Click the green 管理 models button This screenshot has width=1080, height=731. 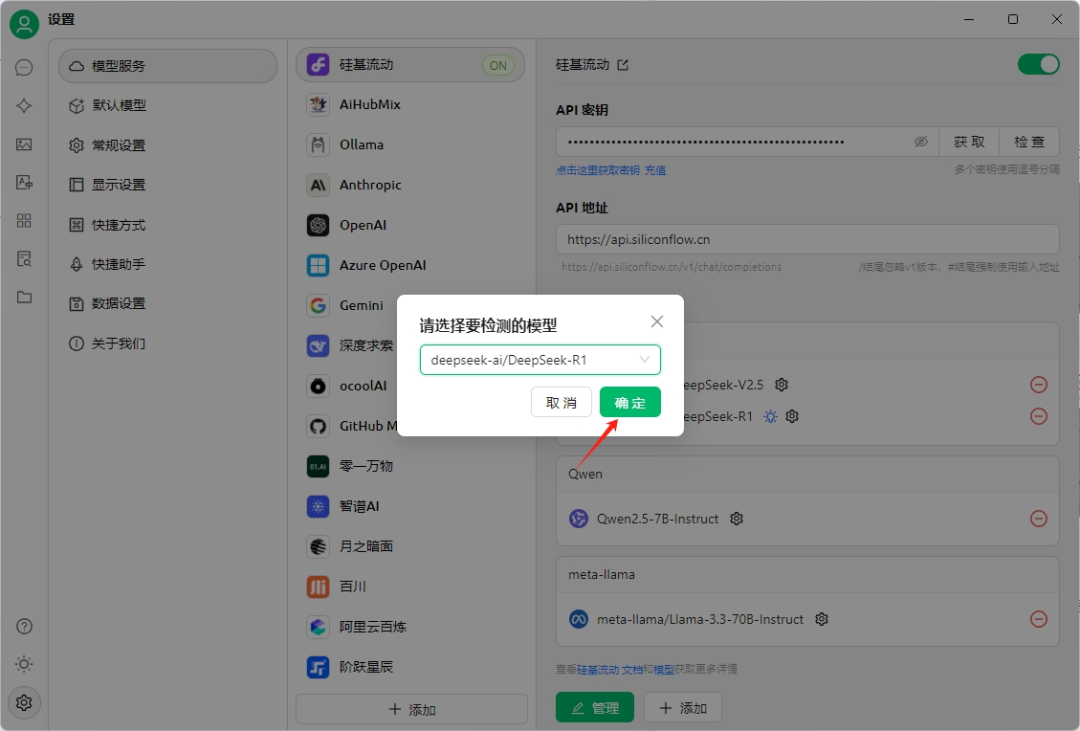coord(595,708)
